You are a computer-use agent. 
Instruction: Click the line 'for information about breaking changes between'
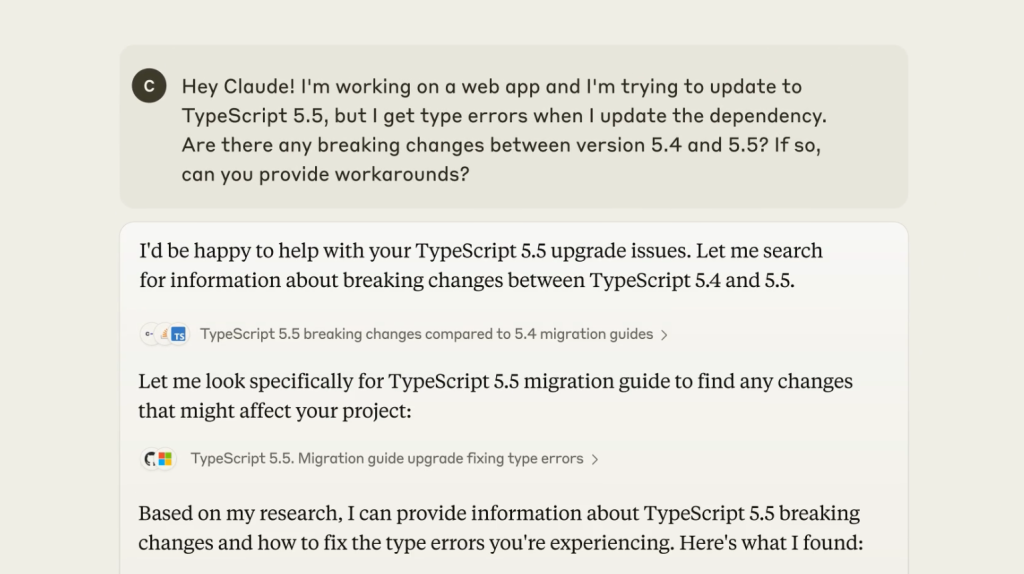pyautogui.click(x=467, y=281)
